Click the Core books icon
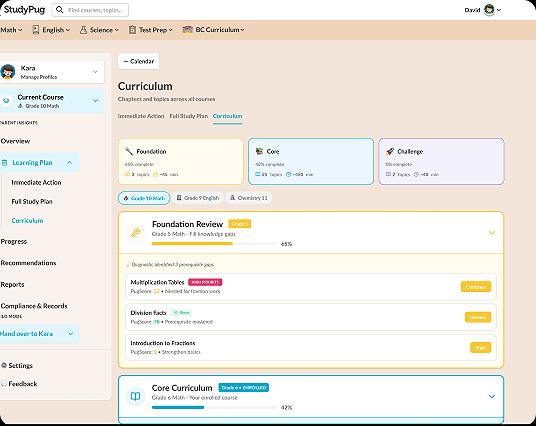The width and height of the screenshot is (536, 426). coord(259,151)
